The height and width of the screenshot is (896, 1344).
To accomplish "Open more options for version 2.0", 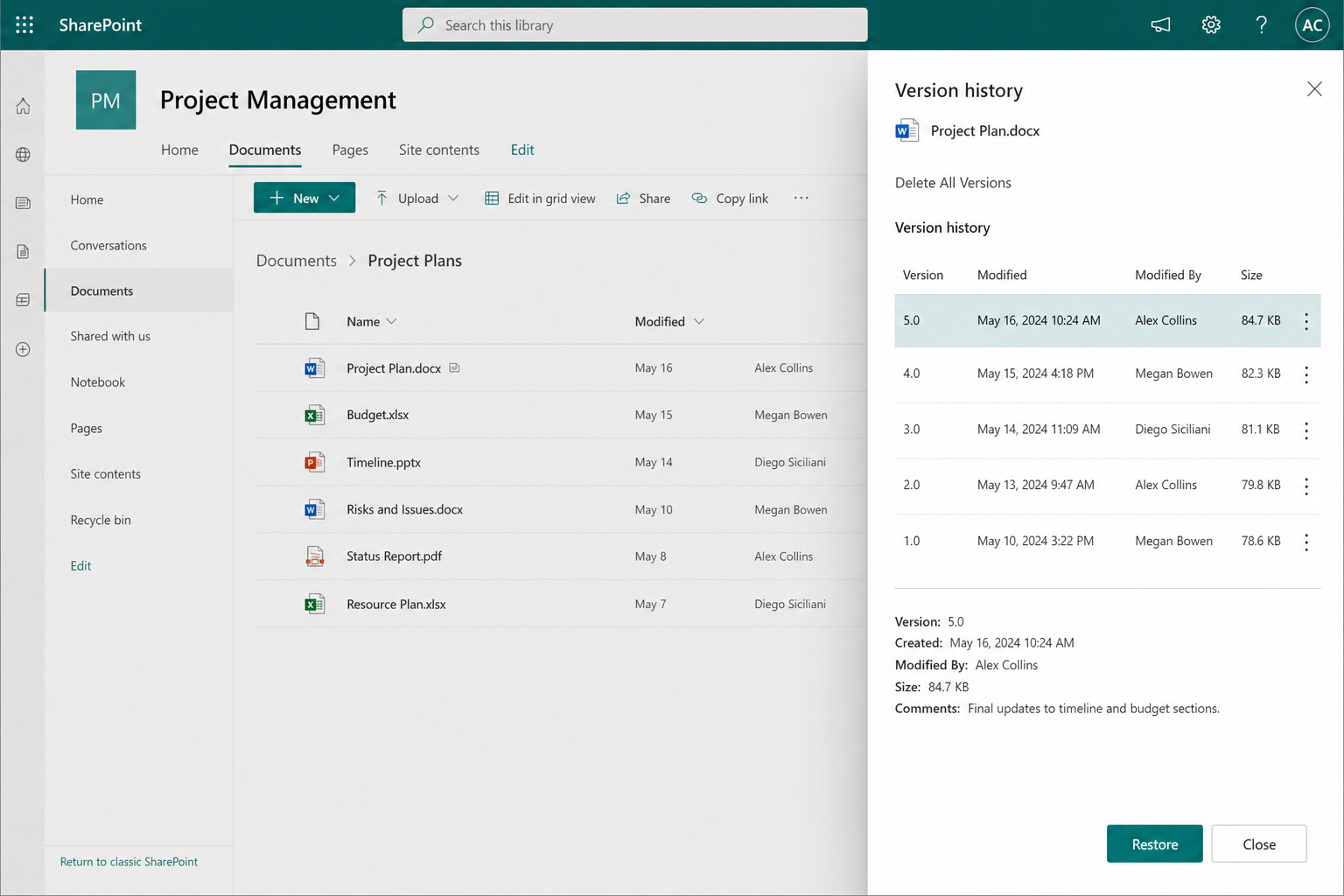I will 1306,486.
